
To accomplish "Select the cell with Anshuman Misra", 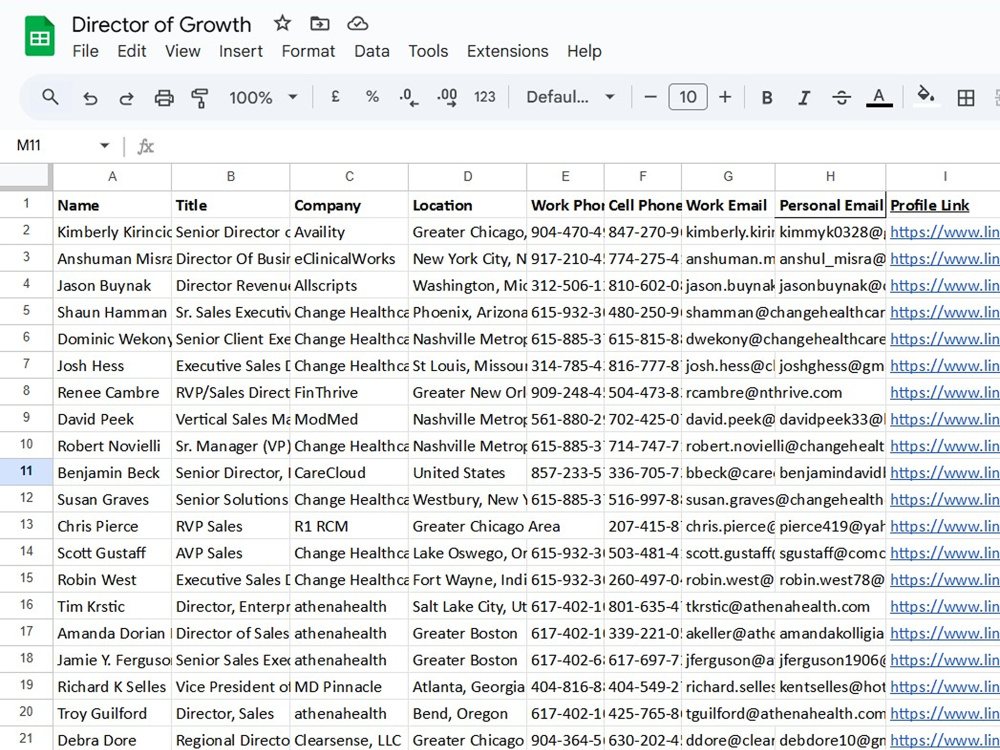I will click(x=112, y=259).
